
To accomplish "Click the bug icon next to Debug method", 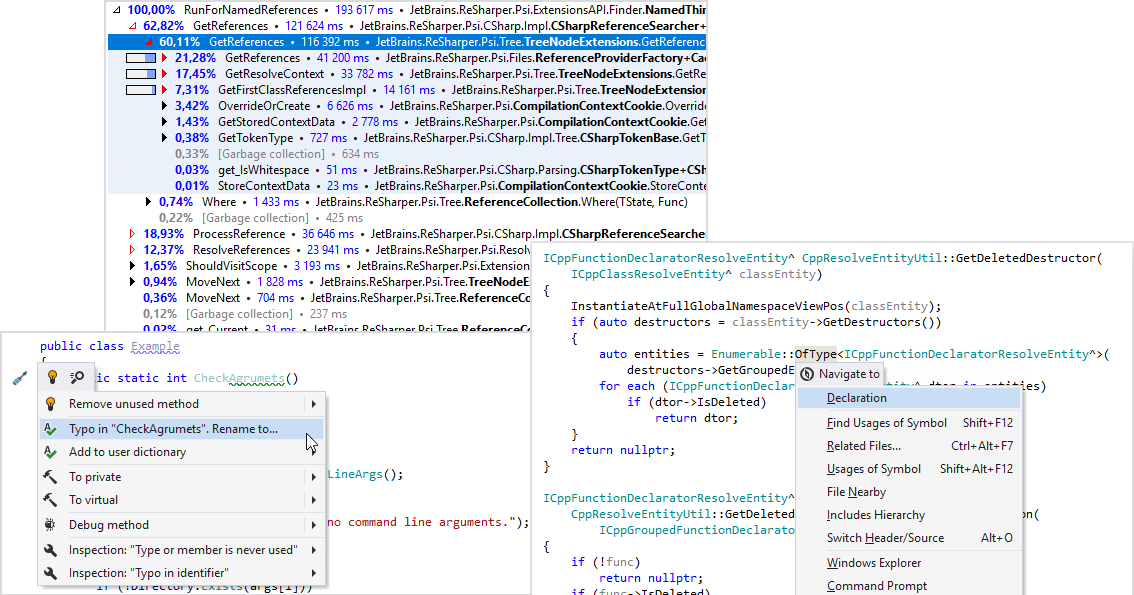I will [50, 525].
